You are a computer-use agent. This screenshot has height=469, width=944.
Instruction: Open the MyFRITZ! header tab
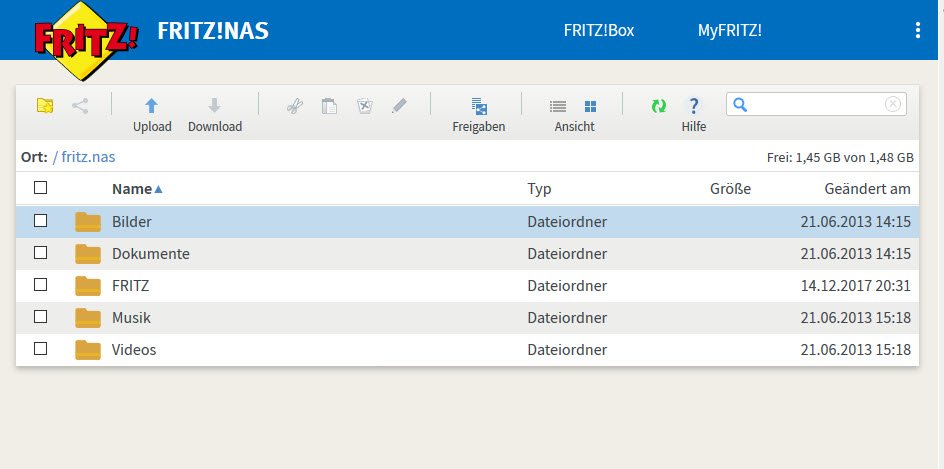point(730,30)
